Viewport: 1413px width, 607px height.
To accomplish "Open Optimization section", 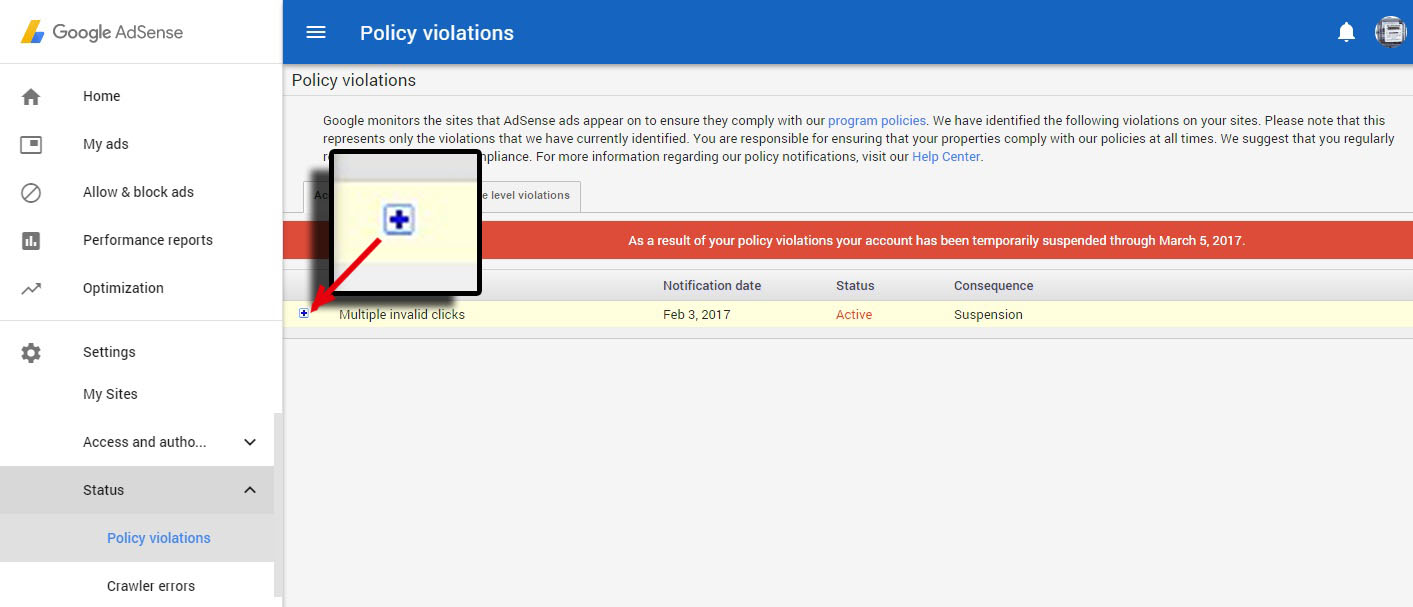I will 123,288.
